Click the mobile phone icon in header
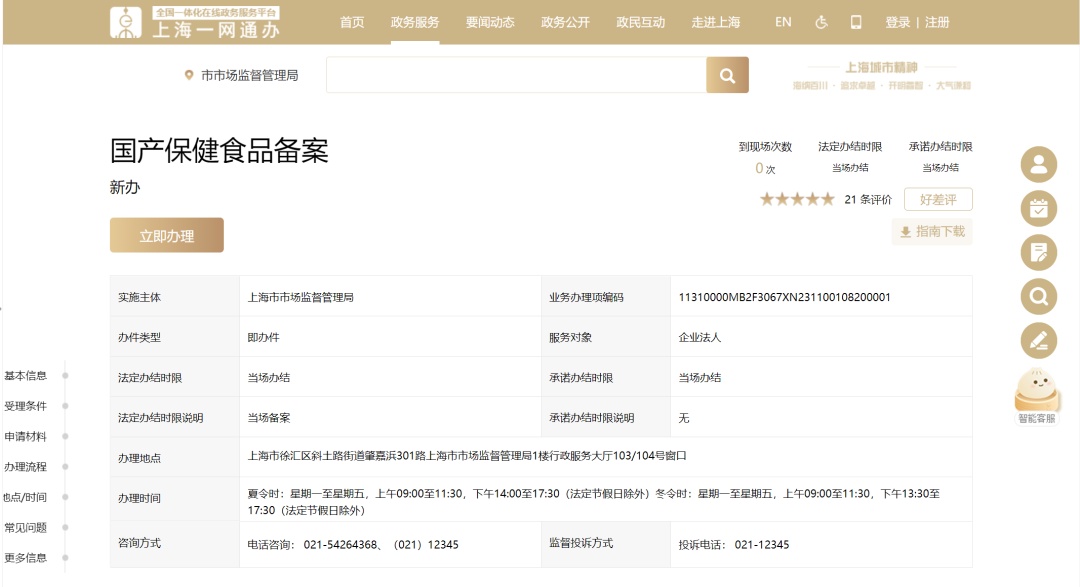The image size is (1080, 587). [x=856, y=22]
